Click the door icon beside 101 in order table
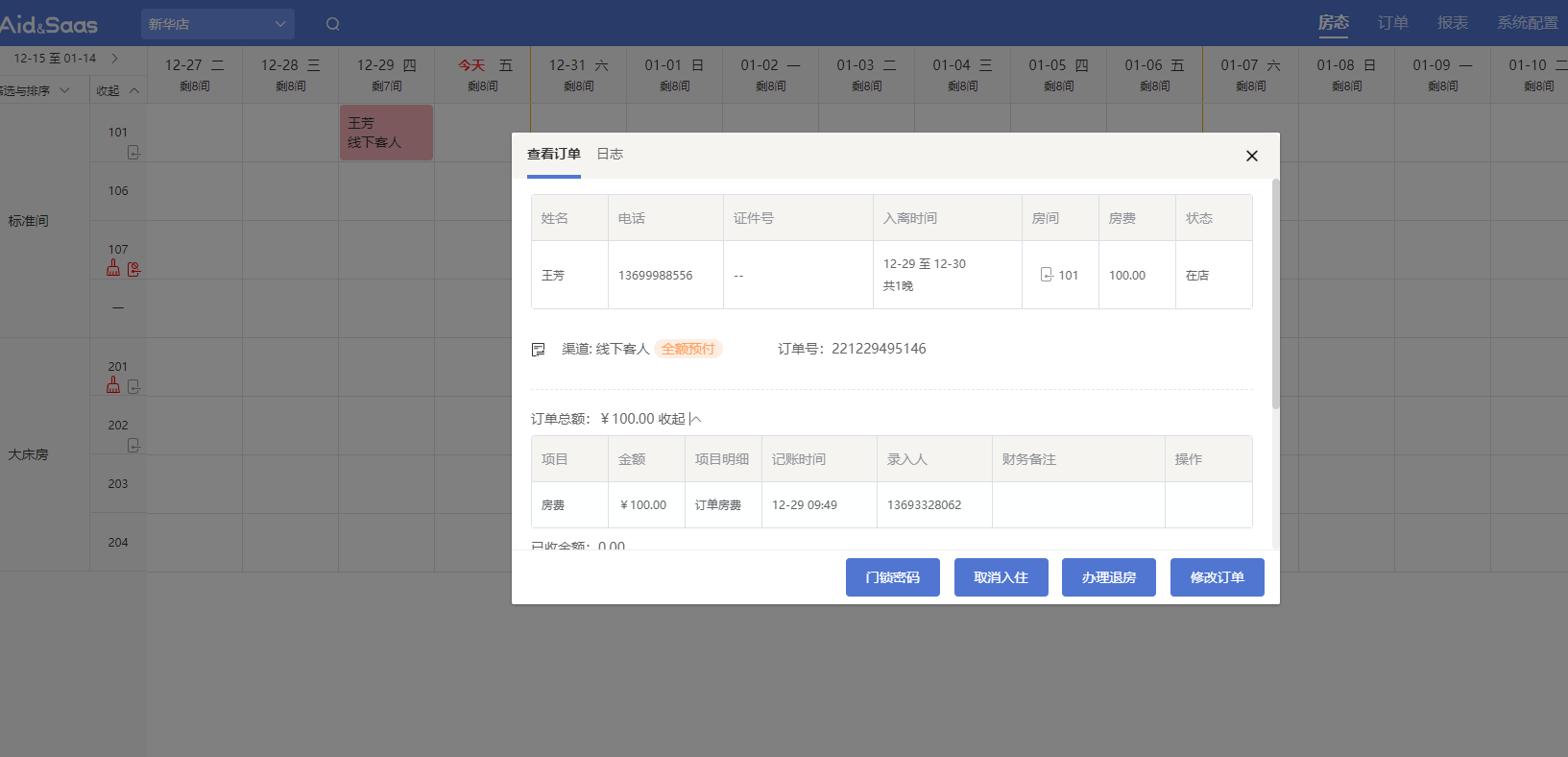This screenshot has width=1568, height=757. coord(1047,275)
